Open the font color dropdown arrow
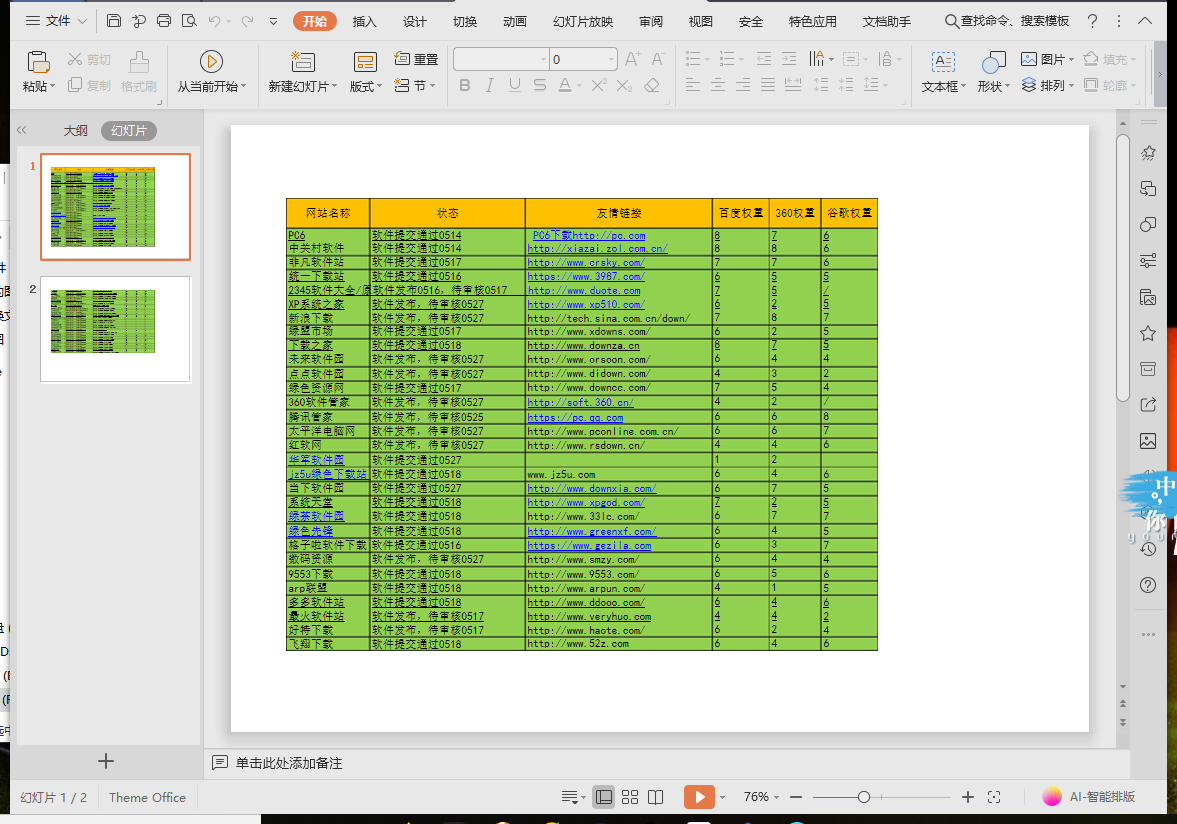The width and height of the screenshot is (1177, 824). 577,86
